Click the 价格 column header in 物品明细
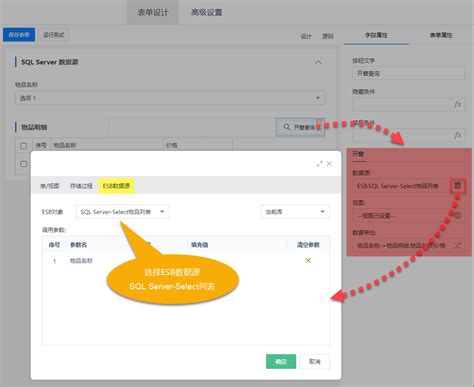This screenshot has height=387, width=474. (172, 145)
